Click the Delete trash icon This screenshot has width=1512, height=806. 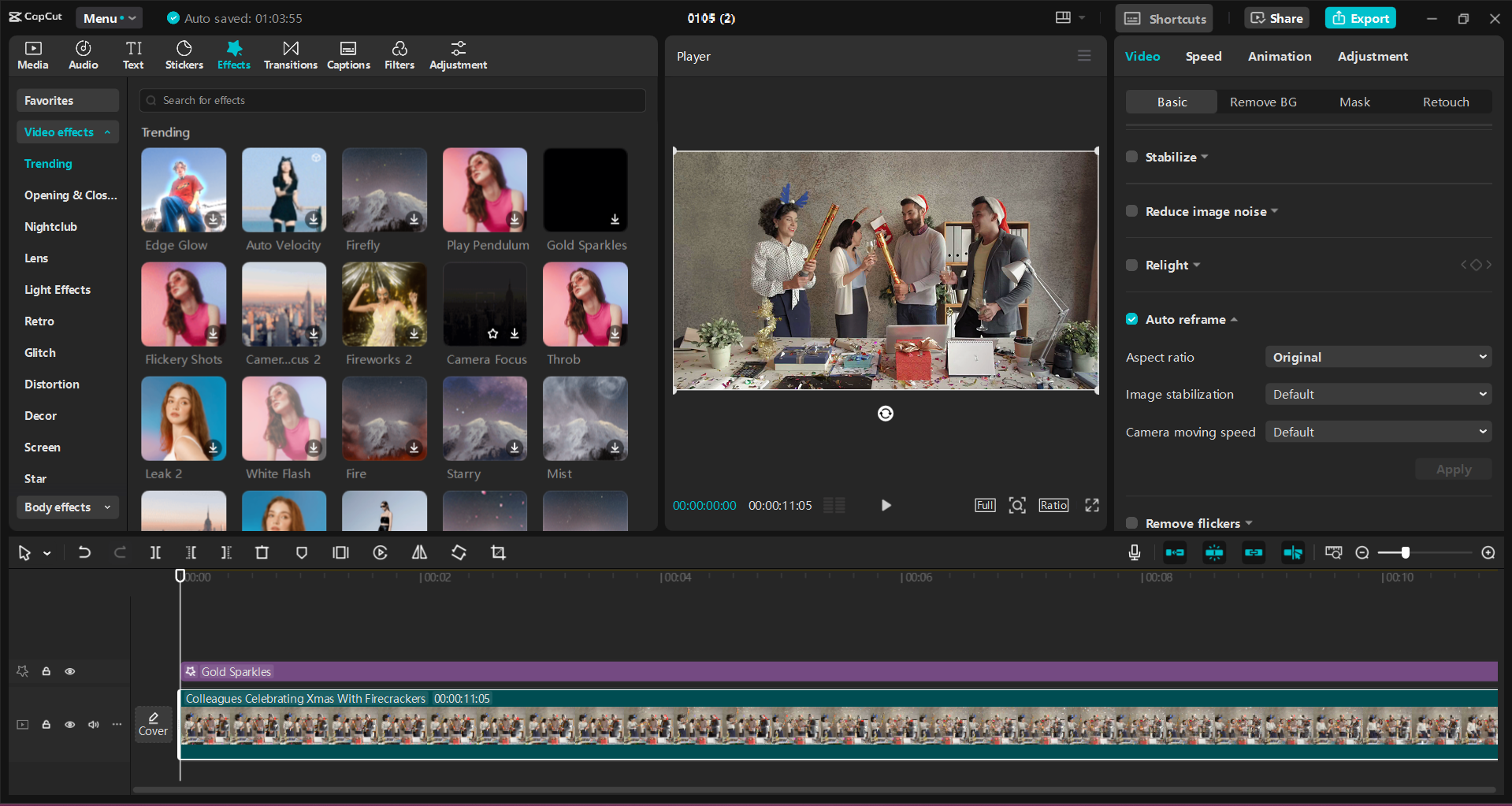point(262,552)
